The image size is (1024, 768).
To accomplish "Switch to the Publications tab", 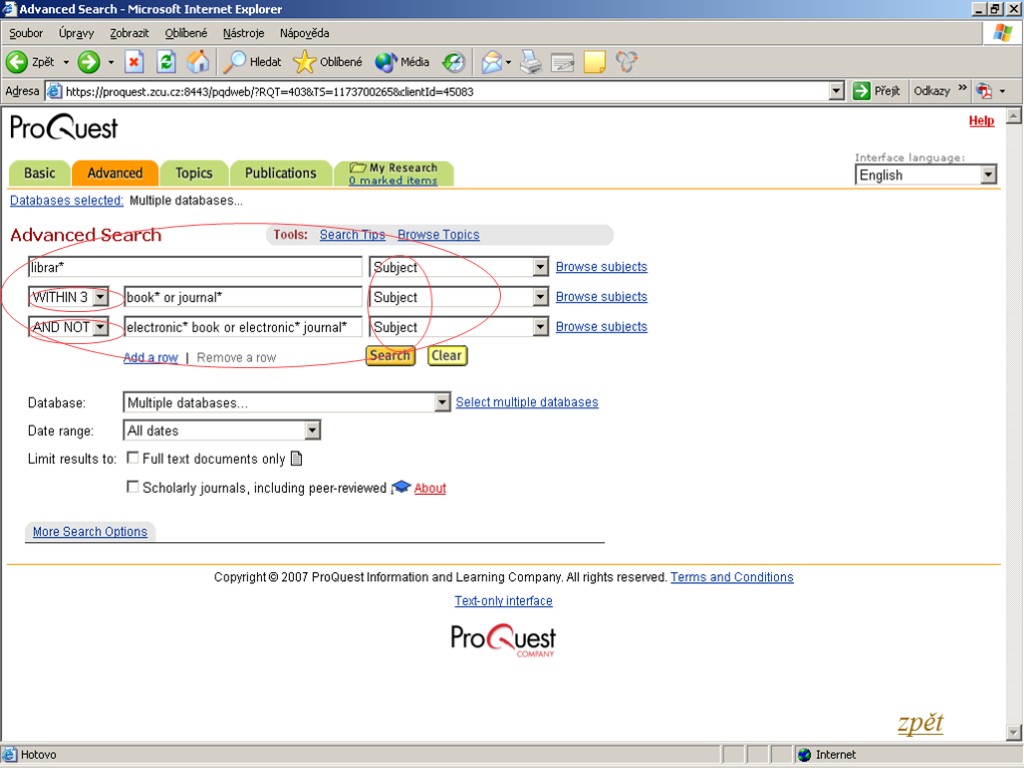I will 281,173.
